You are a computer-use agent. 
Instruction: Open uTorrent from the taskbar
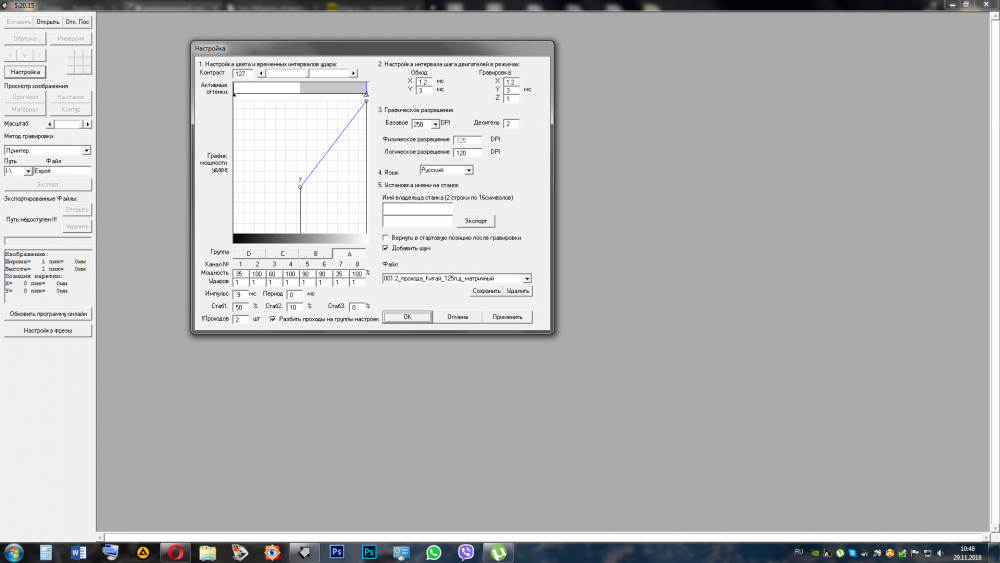[x=497, y=552]
